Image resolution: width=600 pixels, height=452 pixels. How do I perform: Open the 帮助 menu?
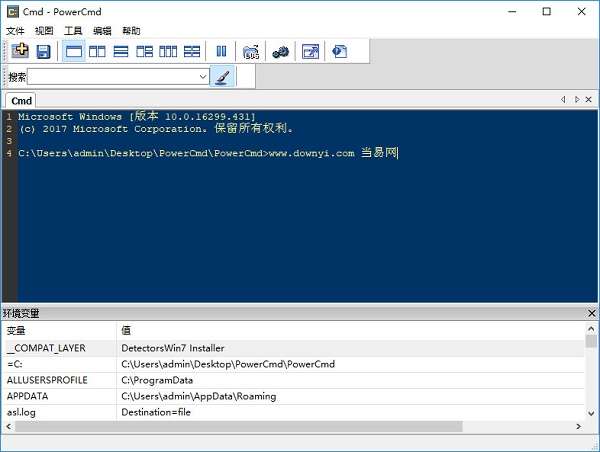131,31
